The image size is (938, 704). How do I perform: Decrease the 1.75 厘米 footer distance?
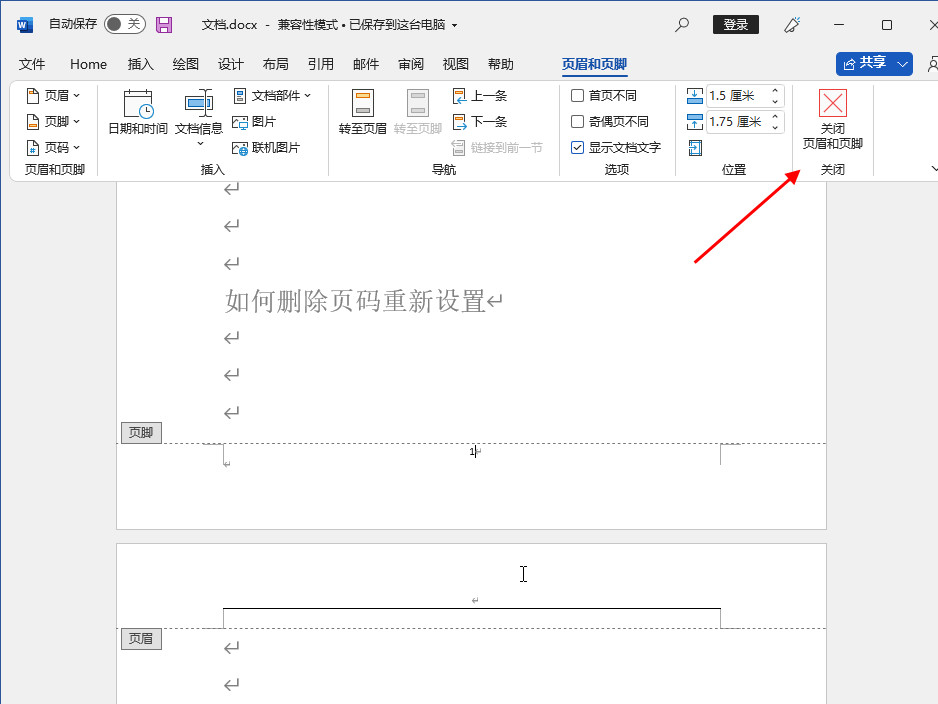pos(775,127)
